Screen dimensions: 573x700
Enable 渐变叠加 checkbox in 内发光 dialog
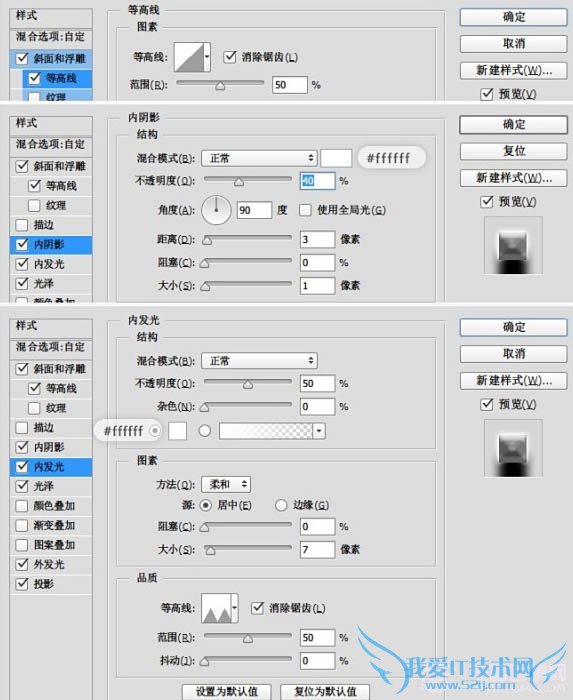(22, 525)
